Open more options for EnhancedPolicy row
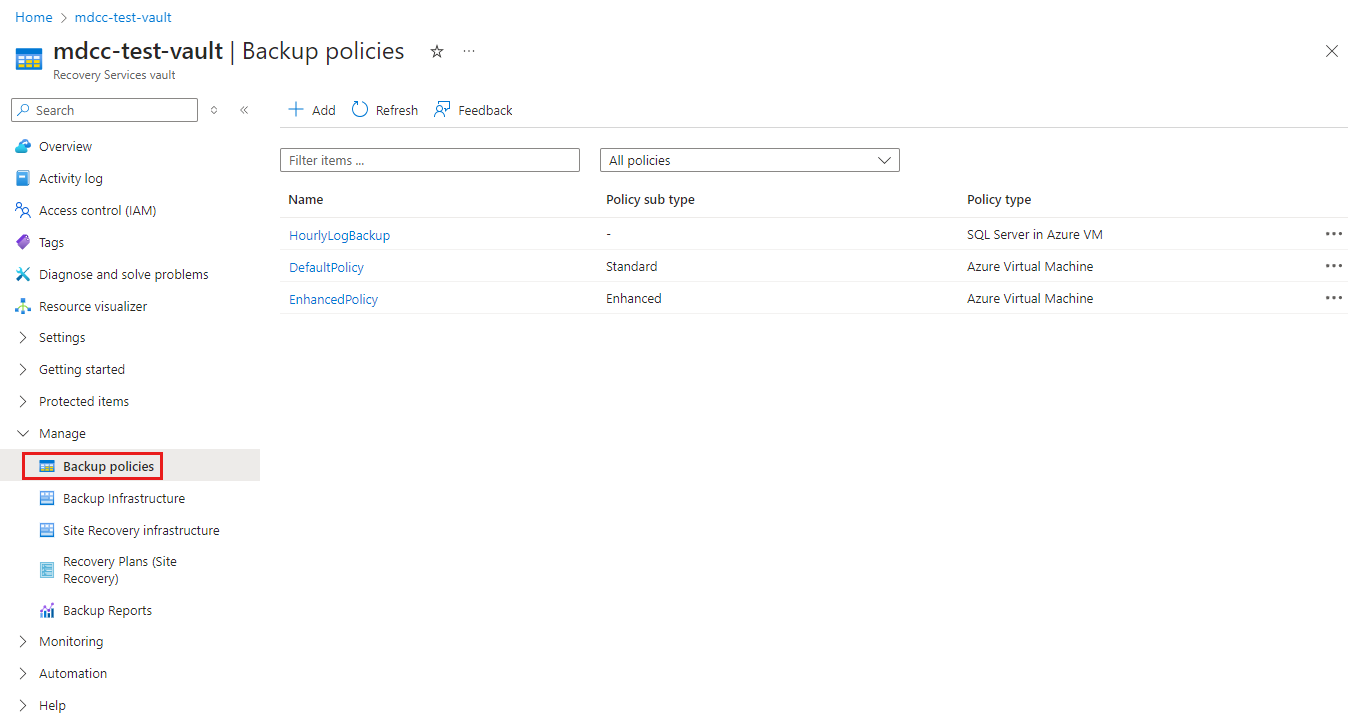Screen dimensions: 1360x721 coord(1334,298)
